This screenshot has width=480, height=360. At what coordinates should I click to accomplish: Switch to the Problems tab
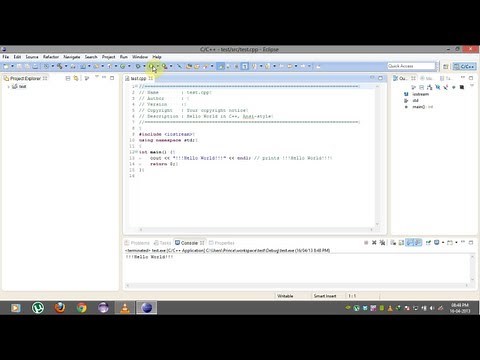(137, 243)
